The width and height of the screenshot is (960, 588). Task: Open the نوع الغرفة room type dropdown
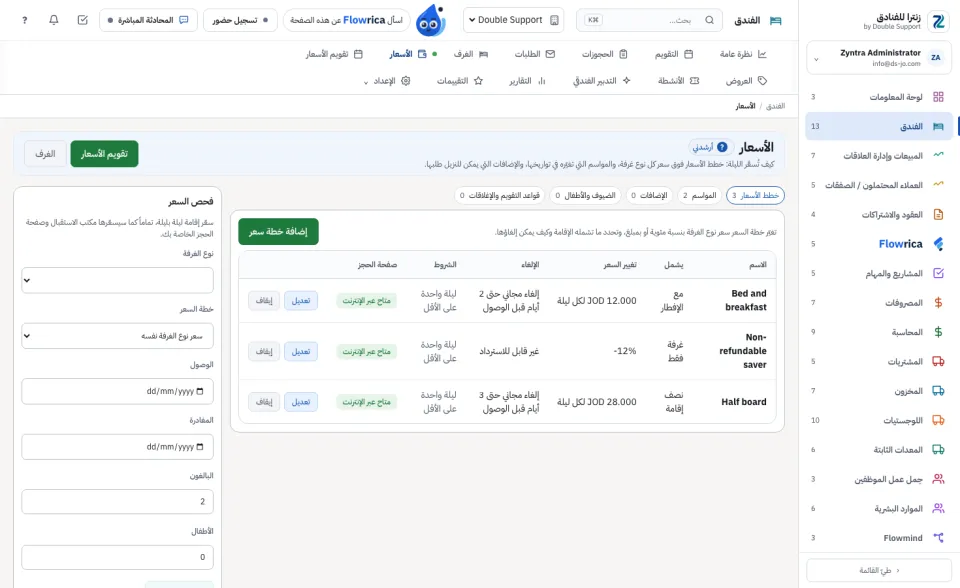pos(118,280)
